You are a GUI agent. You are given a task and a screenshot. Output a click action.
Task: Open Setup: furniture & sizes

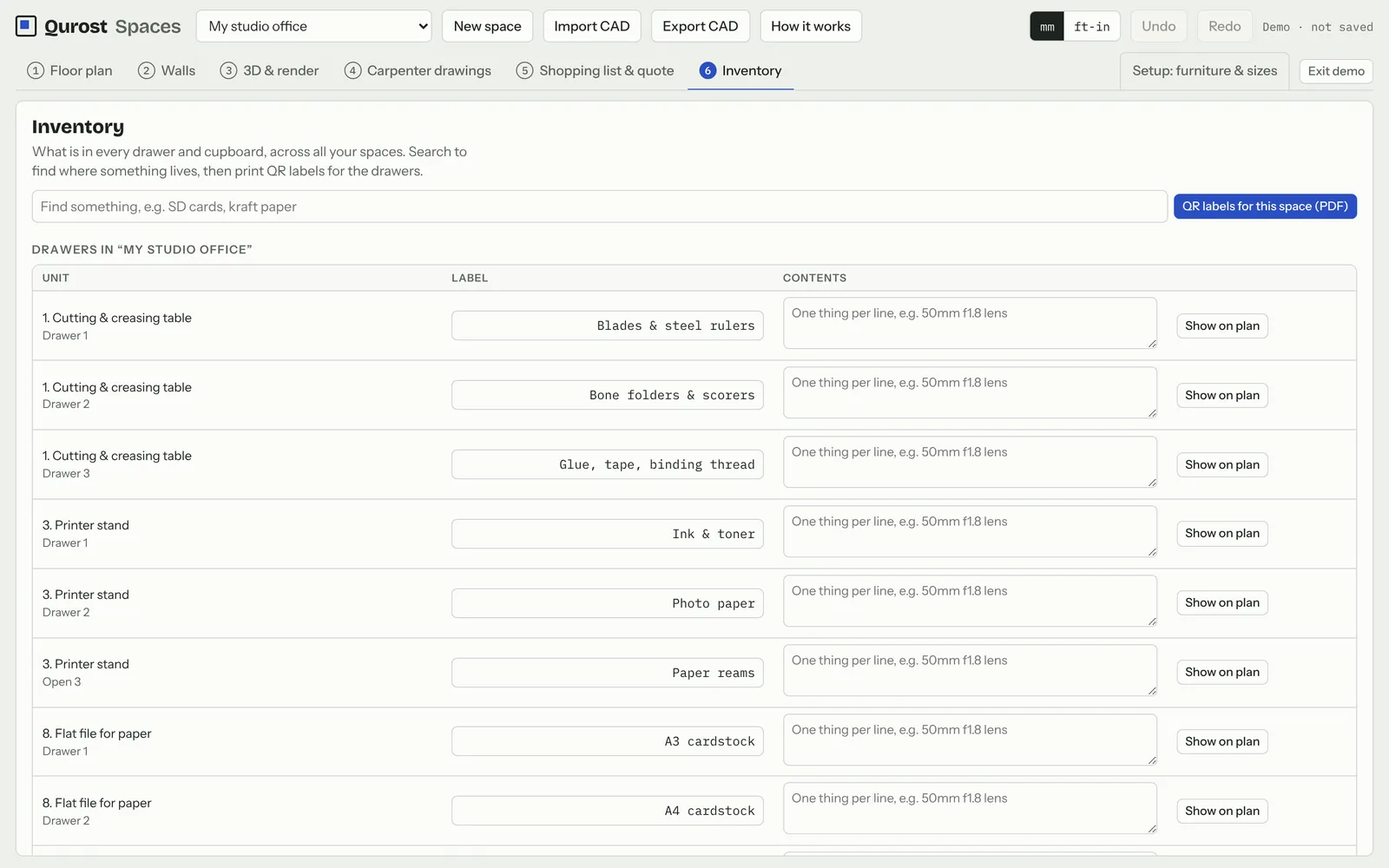[x=1204, y=71]
